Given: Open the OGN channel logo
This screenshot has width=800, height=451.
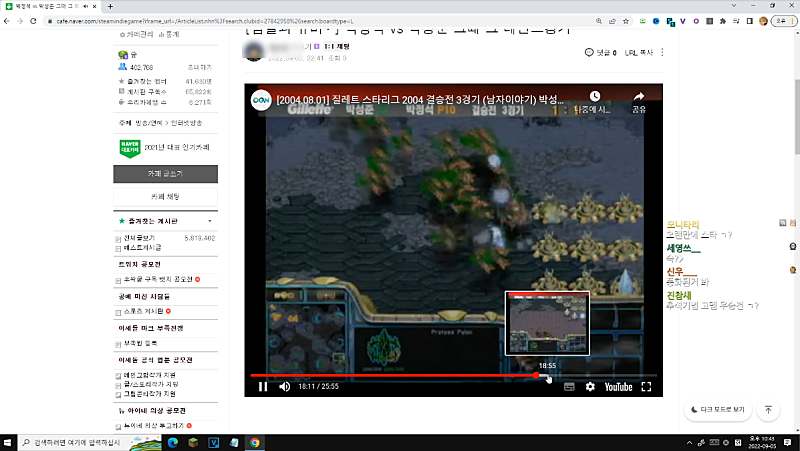Looking at the screenshot, I should pyautogui.click(x=261, y=100).
